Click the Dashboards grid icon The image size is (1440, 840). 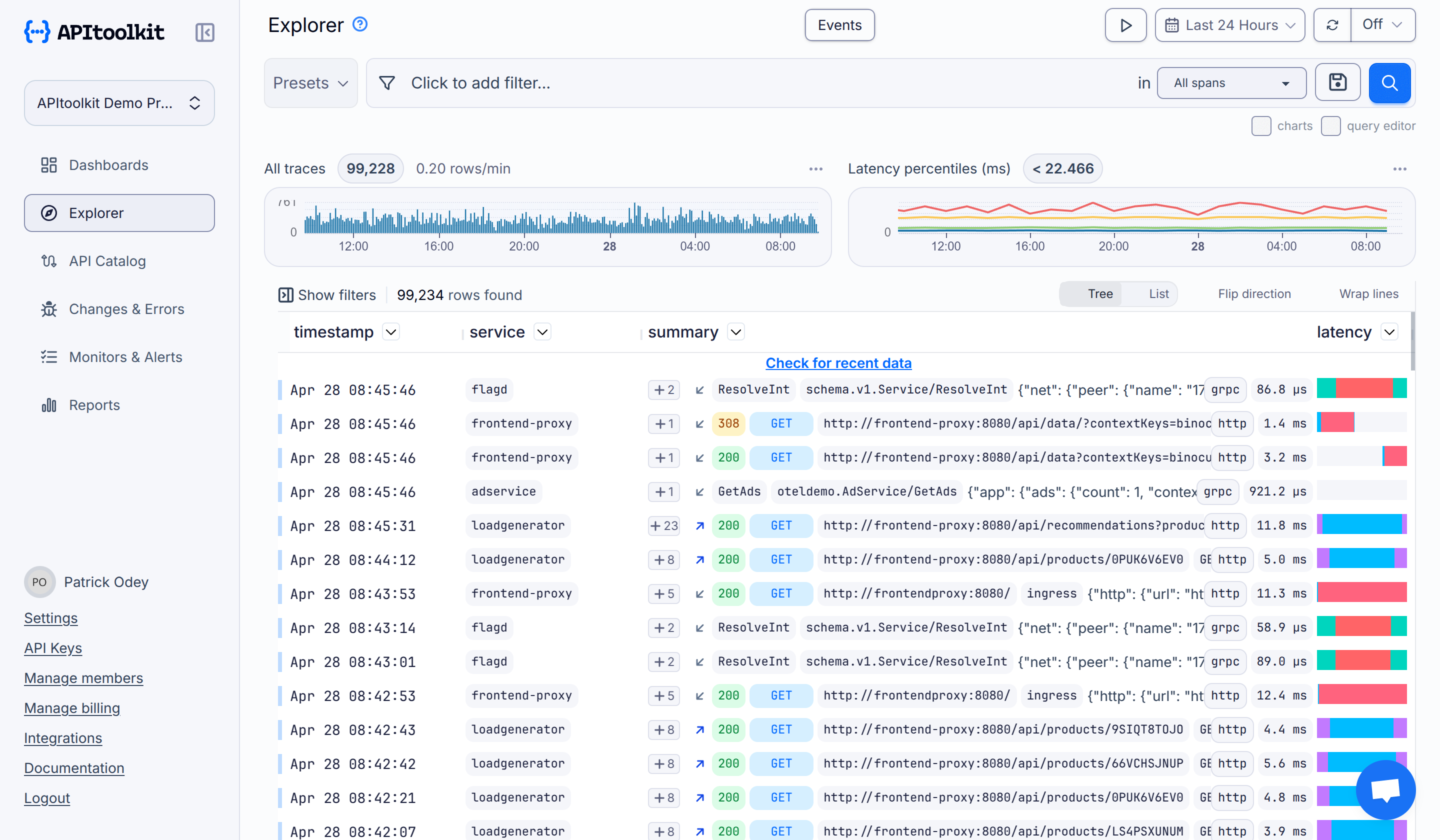pyautogui.click(x=49, y=165)
